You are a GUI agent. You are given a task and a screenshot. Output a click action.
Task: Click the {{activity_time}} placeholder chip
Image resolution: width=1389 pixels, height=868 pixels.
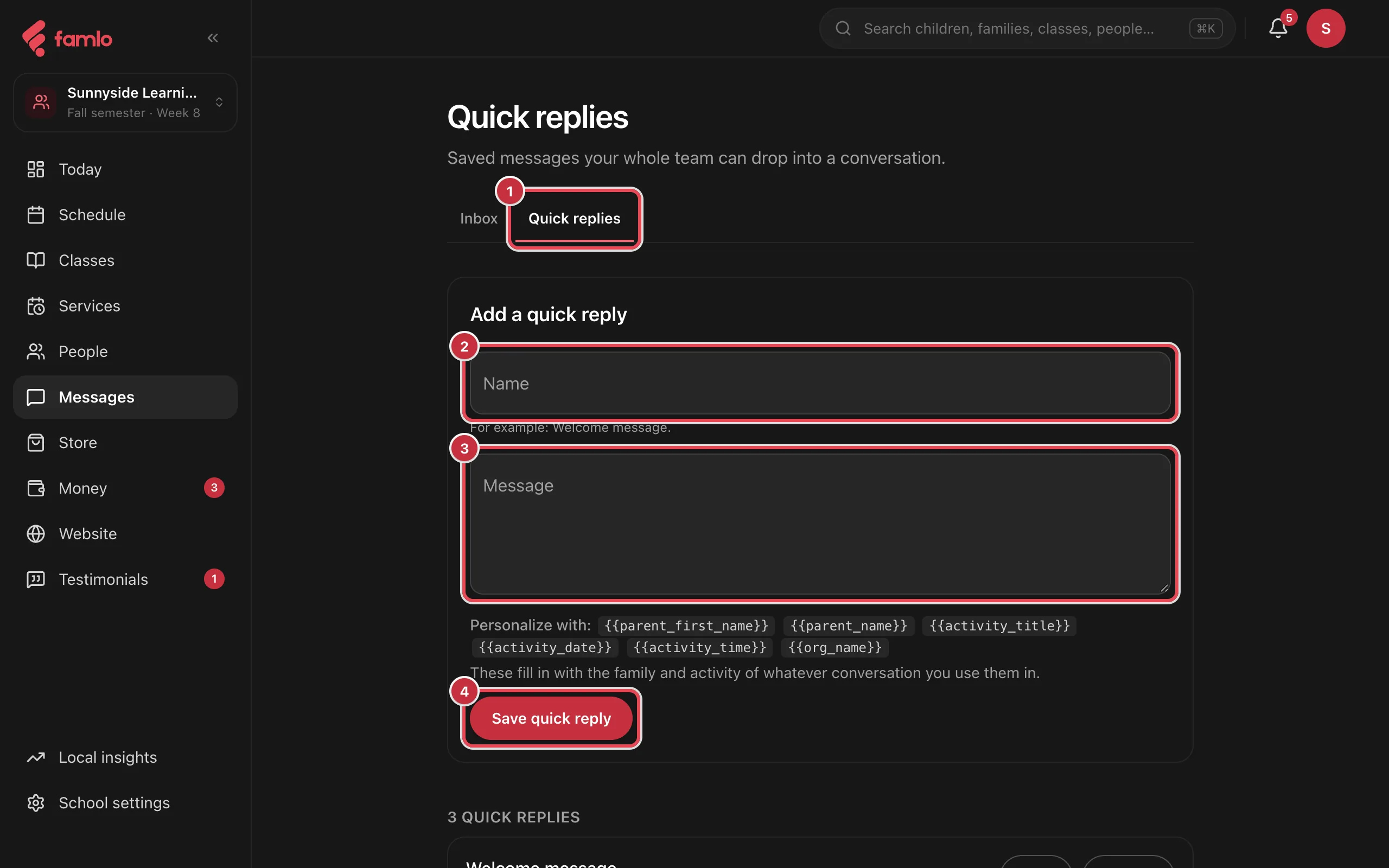[700, 648]
